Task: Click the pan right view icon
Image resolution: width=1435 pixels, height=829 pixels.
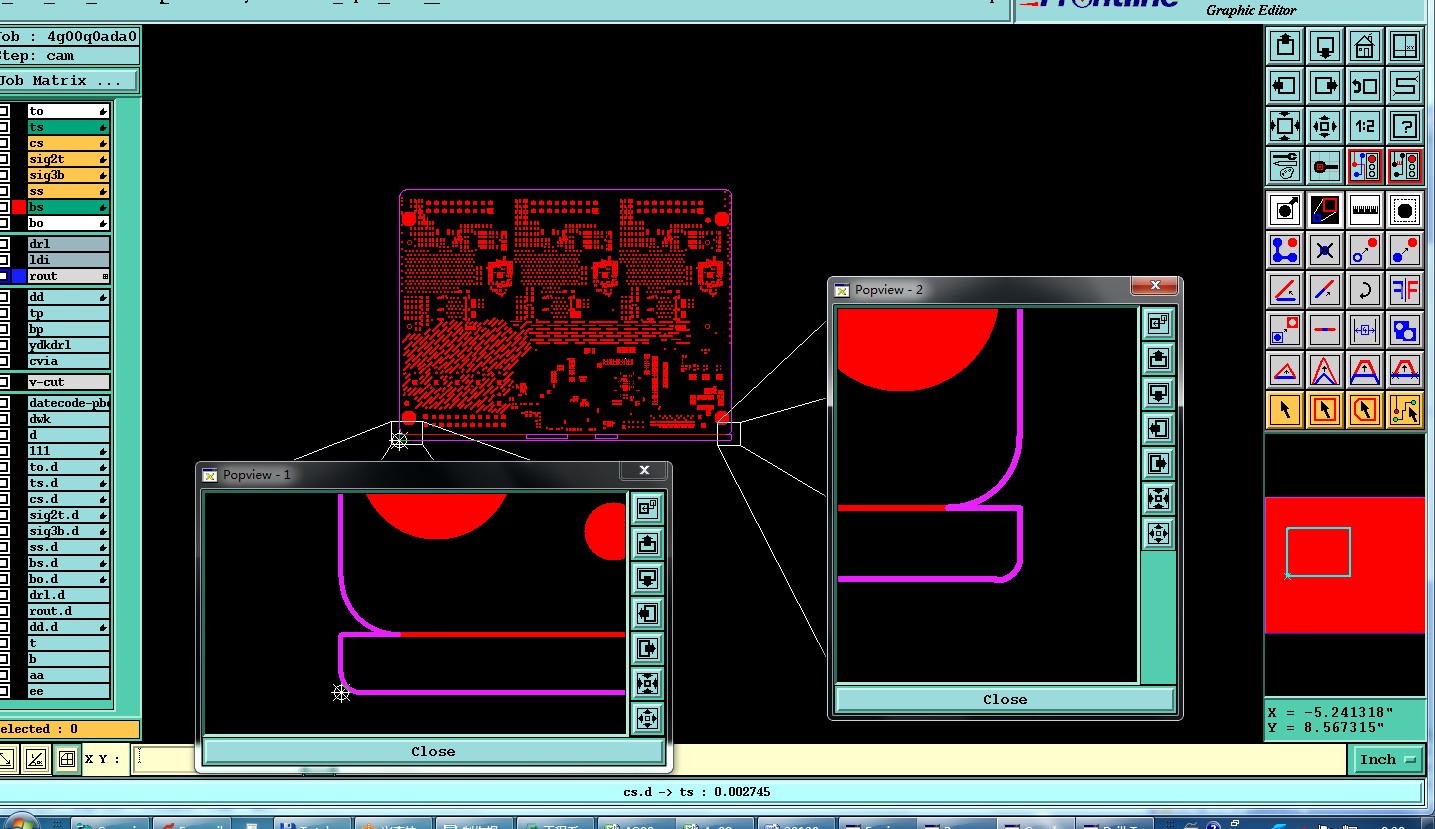Action: click(1325, 86)
